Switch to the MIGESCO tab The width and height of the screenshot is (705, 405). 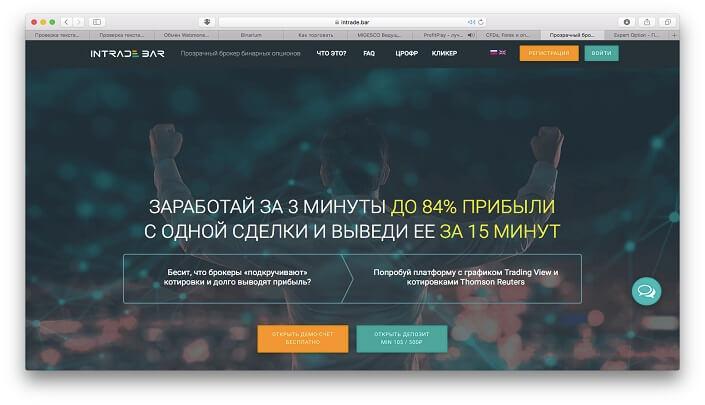379,35
